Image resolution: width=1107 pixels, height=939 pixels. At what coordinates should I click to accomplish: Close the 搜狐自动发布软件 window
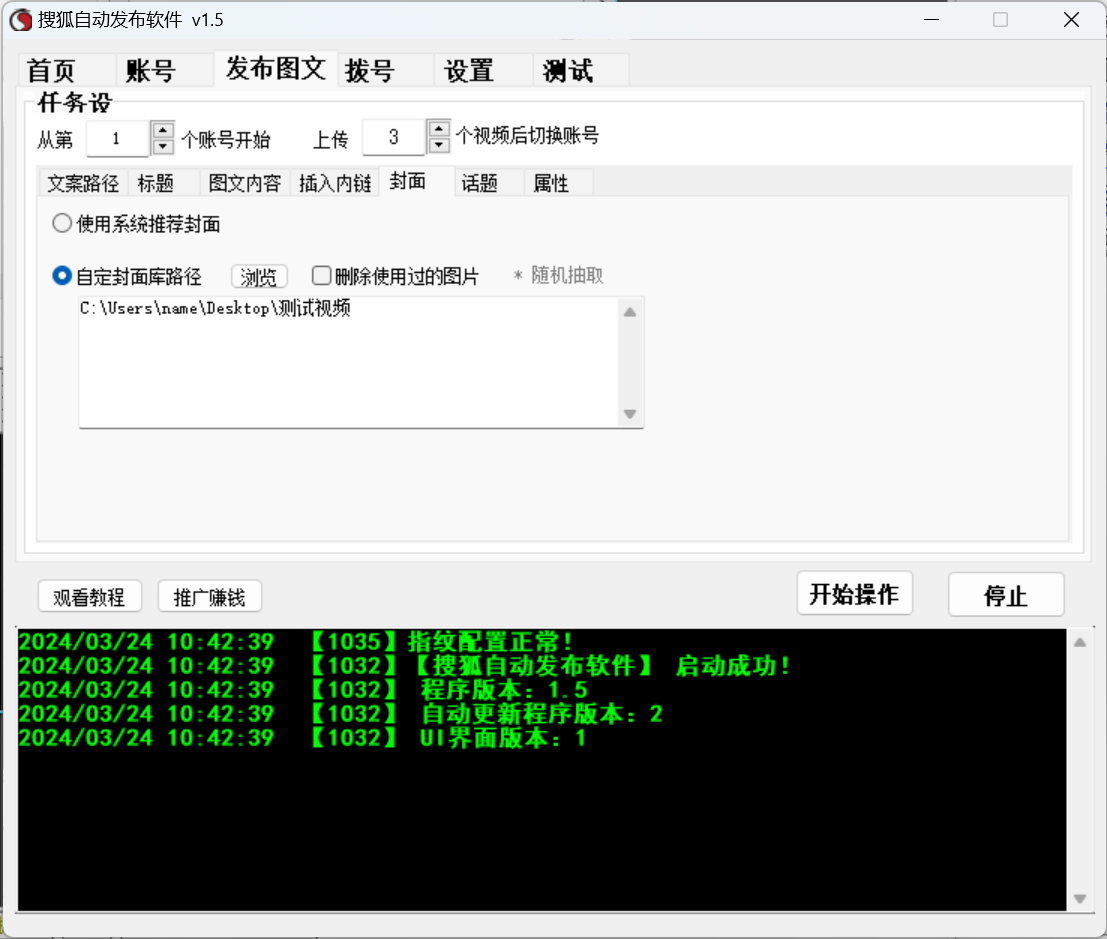[1071, 20]
